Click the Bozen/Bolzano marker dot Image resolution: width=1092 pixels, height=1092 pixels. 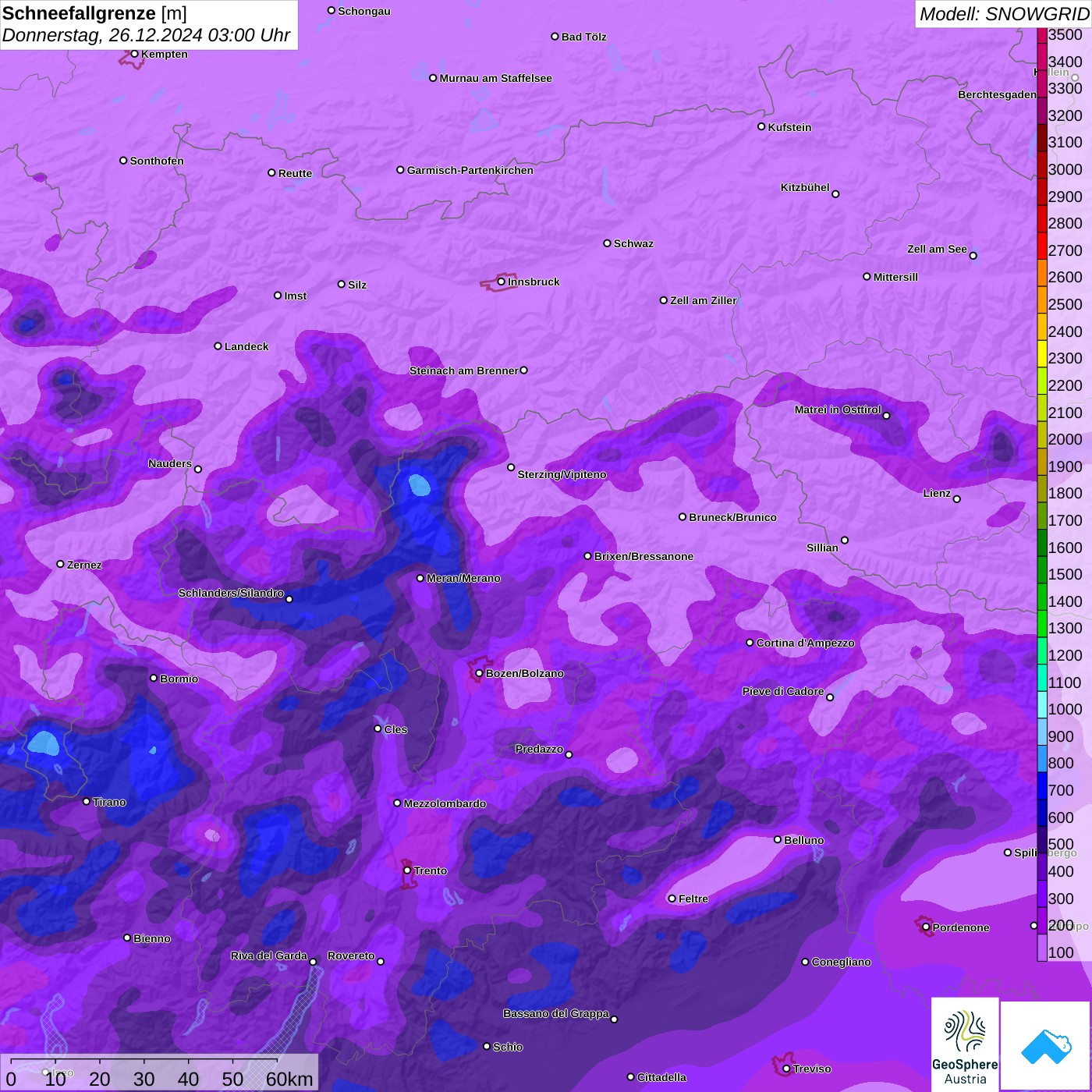[480, 673]
